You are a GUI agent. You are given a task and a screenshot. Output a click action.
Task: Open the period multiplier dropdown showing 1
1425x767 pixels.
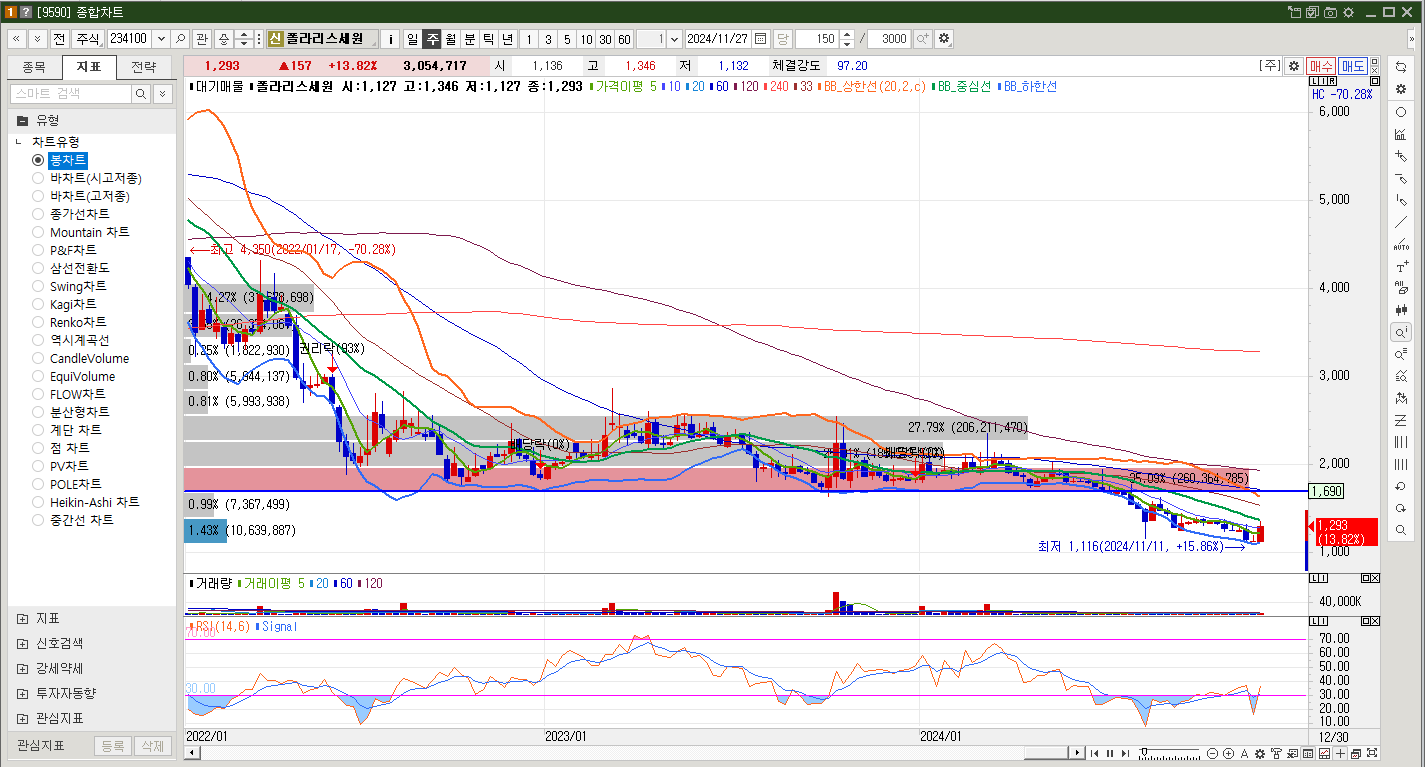[674, 39]
